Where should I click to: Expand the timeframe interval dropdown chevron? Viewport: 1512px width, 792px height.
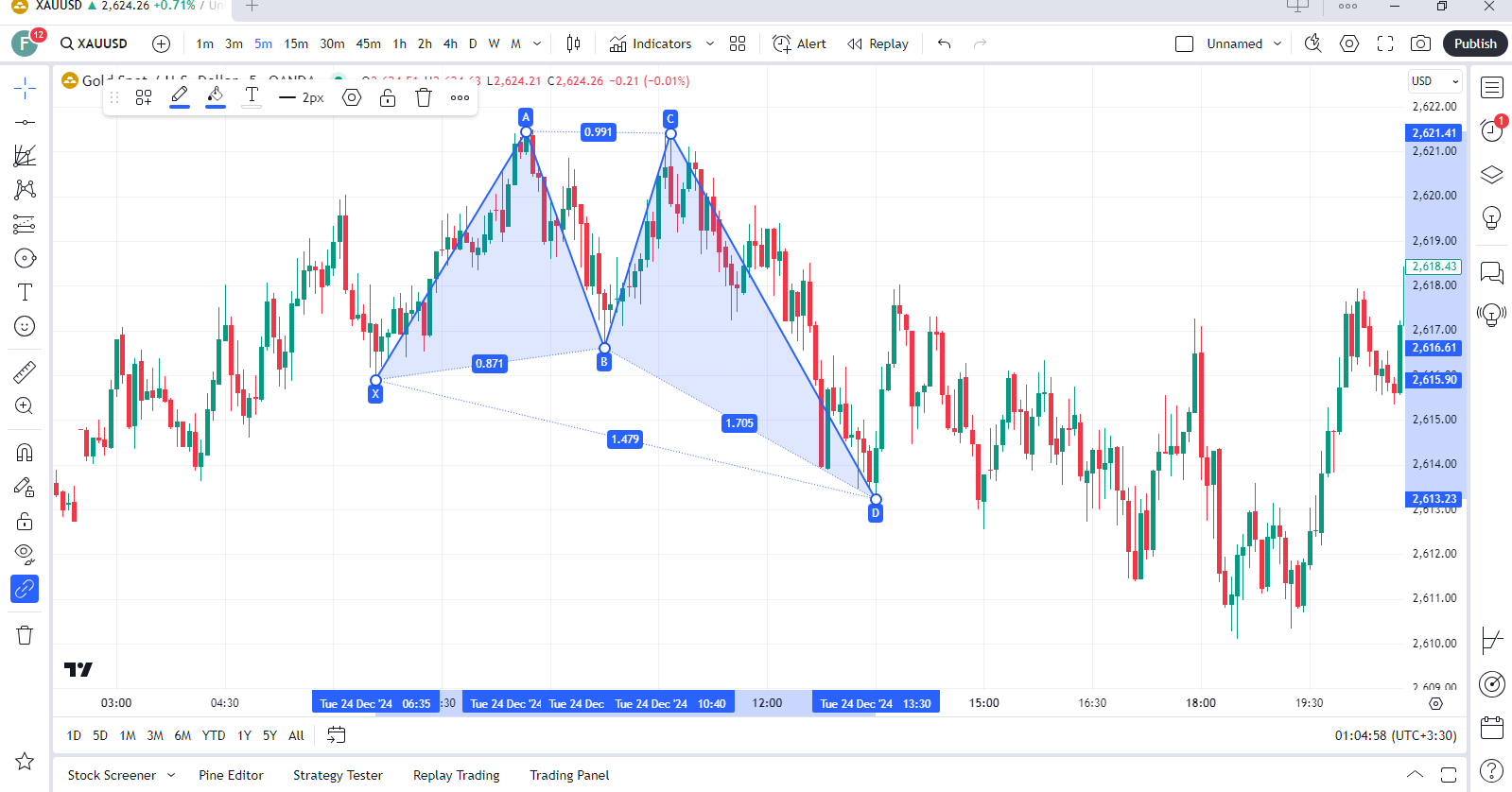coord(537,43)
